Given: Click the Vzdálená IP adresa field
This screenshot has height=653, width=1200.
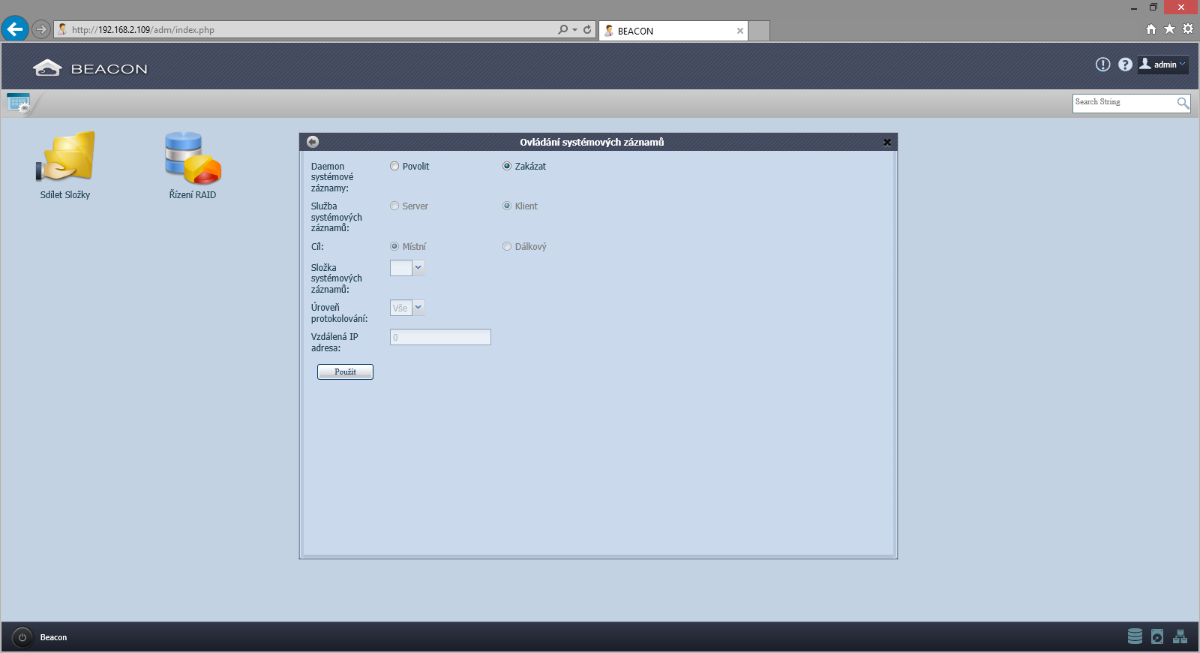Looking at the screenshot, I should pyautogui.click(x=440, y=338).
